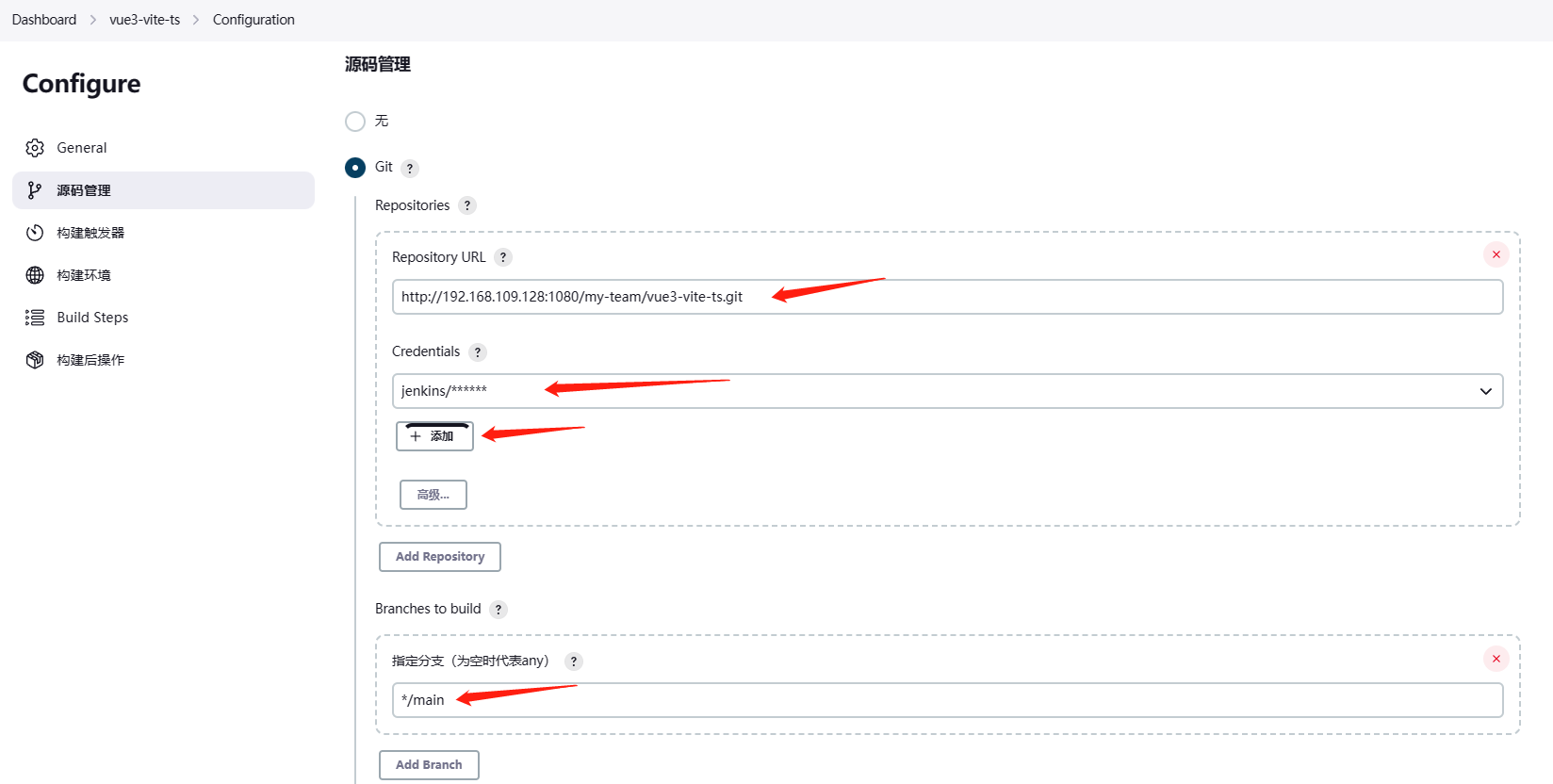Click the 构建触发器 clock icon

[x=35, y=233]
